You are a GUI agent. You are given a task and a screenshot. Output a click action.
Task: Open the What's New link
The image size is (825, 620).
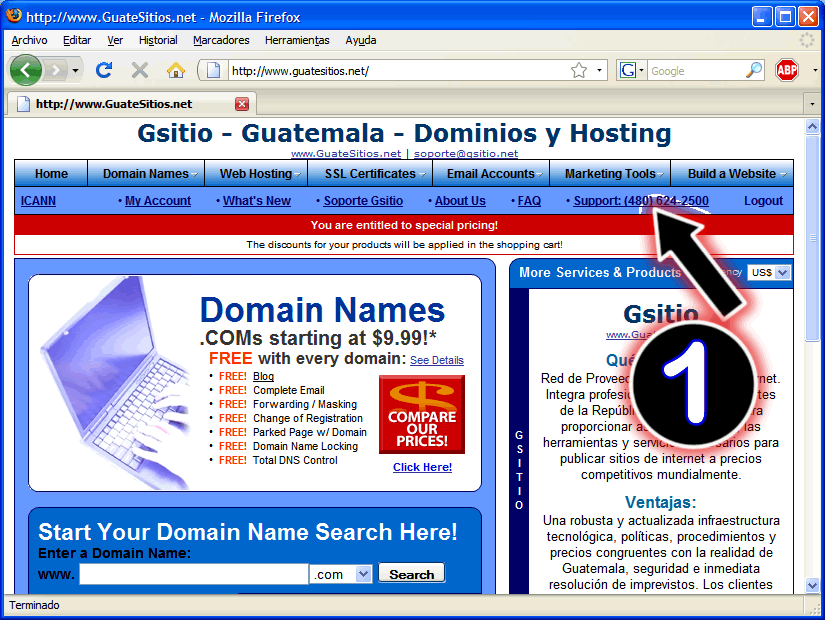(257, 201)
